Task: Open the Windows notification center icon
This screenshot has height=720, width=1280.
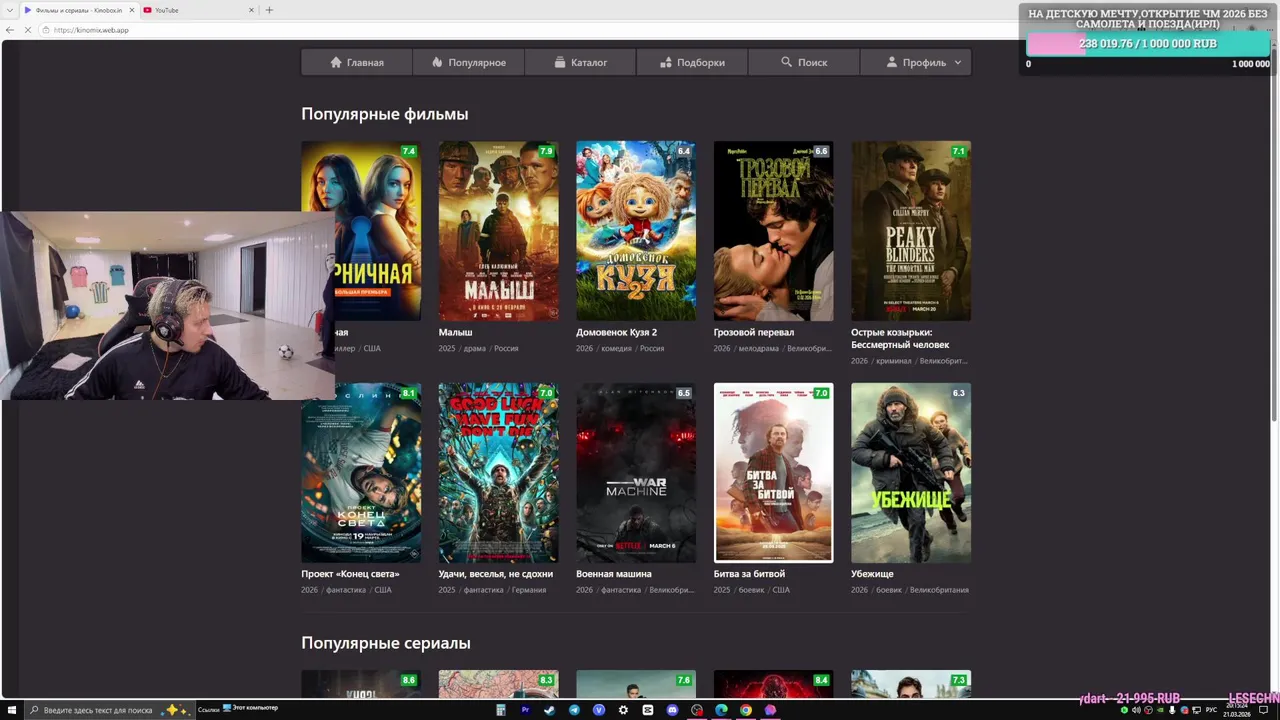Action: click(1263, 710)
